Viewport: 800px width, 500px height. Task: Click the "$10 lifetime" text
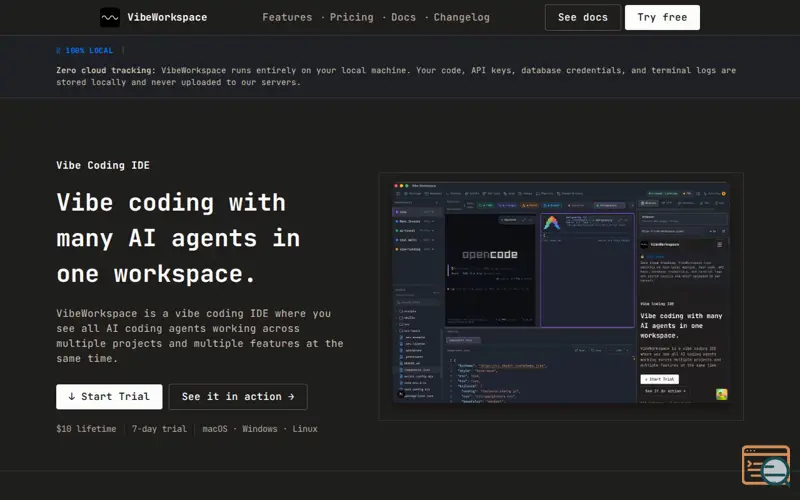click(86, 429)
